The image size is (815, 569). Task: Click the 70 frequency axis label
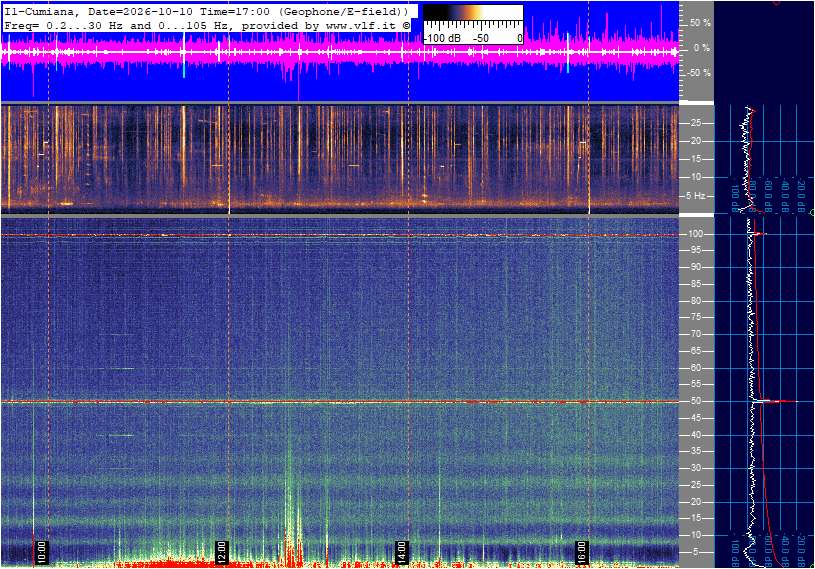click(695, 334)
